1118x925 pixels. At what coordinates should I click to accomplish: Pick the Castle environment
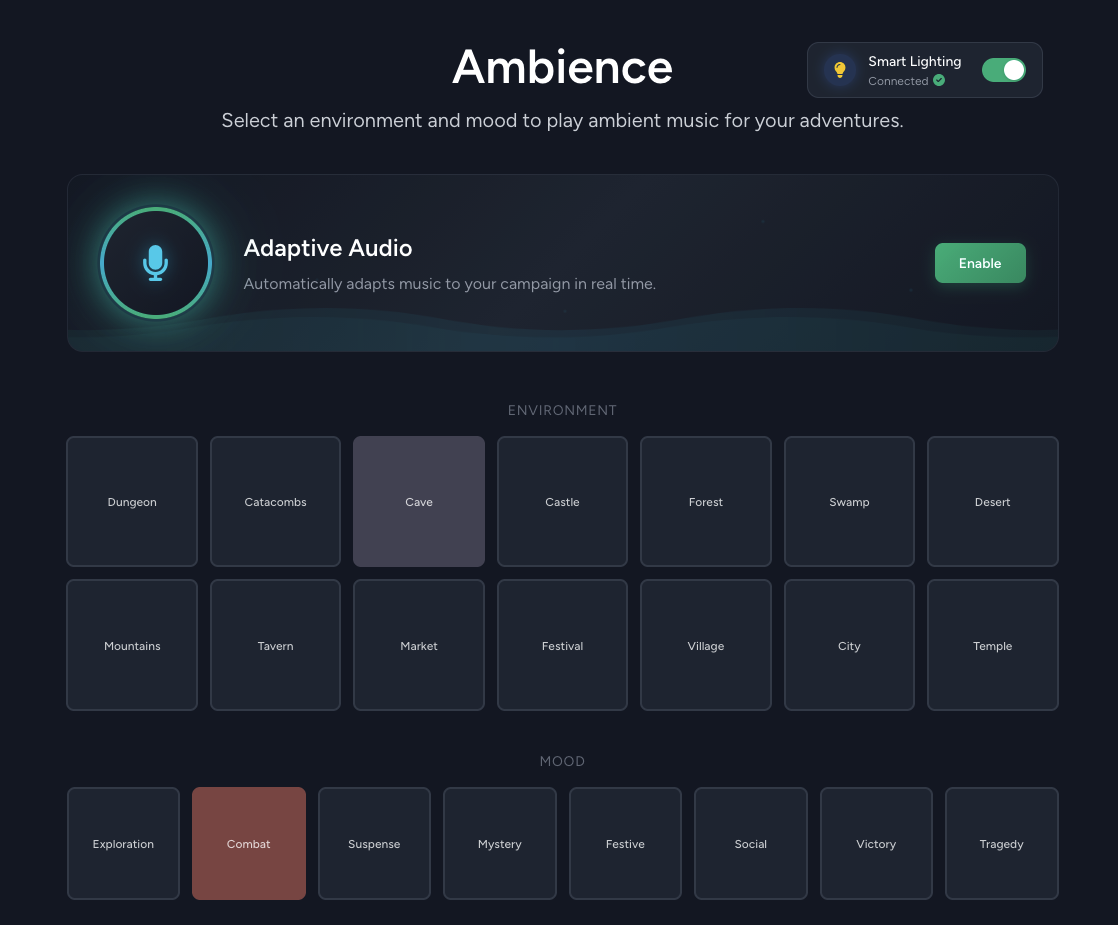click(x=563, y=501)
